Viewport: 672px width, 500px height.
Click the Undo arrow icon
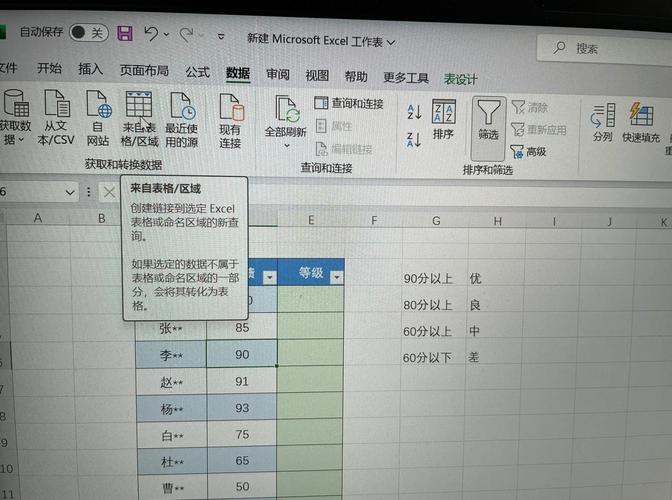point(150,33)
